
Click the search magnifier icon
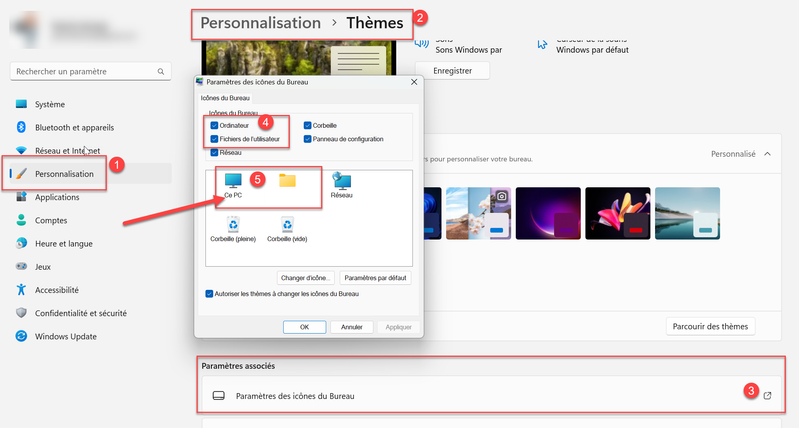pos(161,71)
